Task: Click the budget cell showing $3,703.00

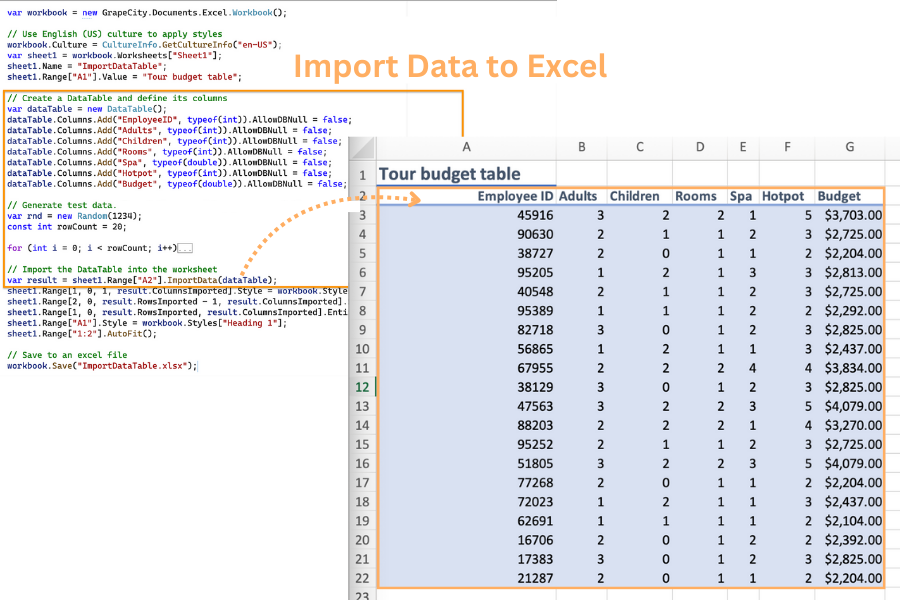Action: pyautogui.click(x=849, y=215)
